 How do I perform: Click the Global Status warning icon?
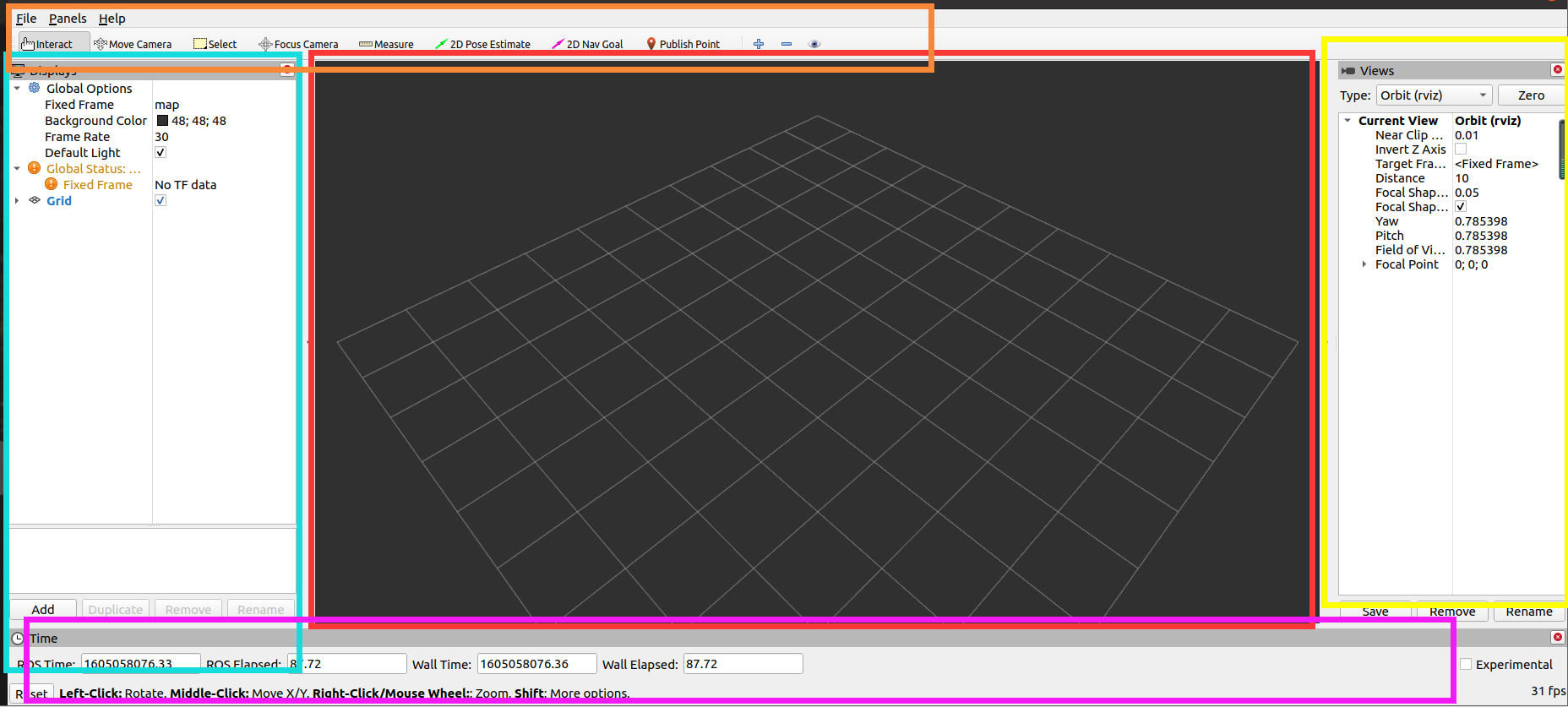tap(35, 168)
